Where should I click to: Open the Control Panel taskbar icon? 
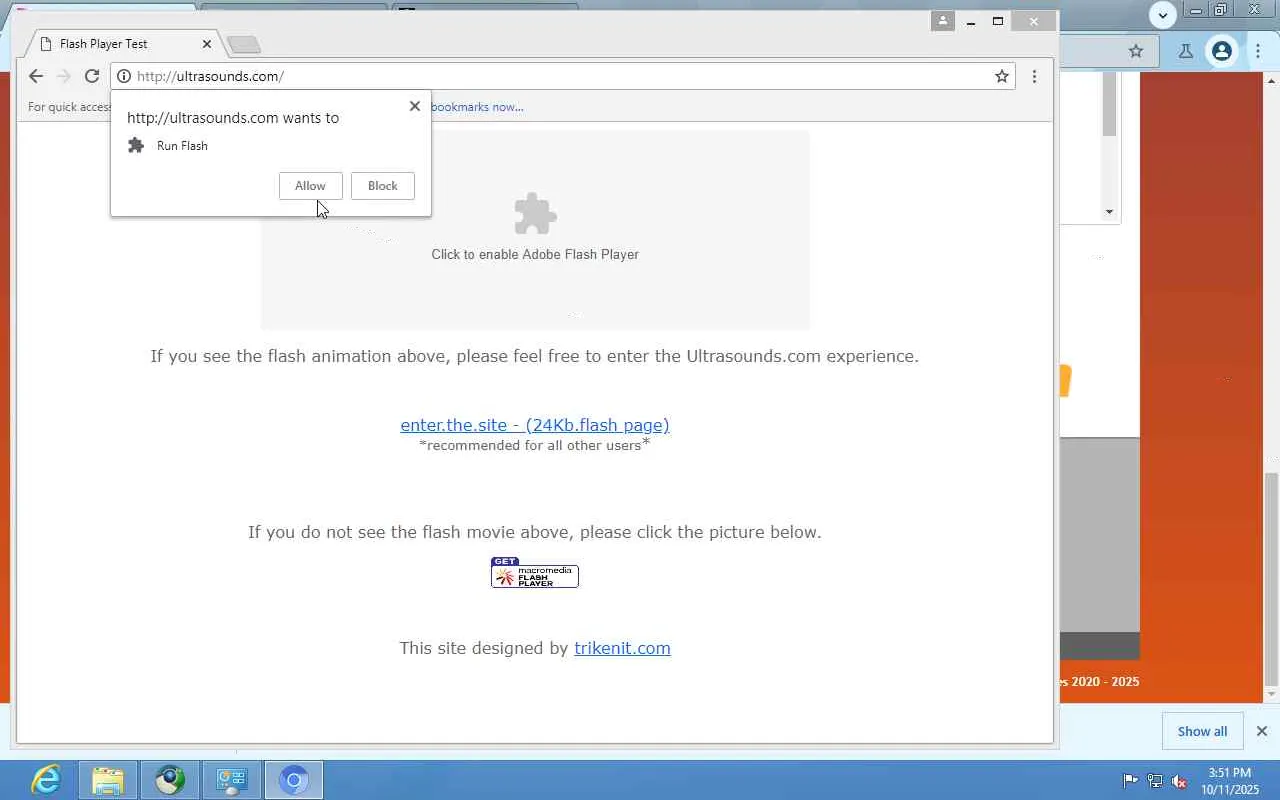click(x=232, y=780)
